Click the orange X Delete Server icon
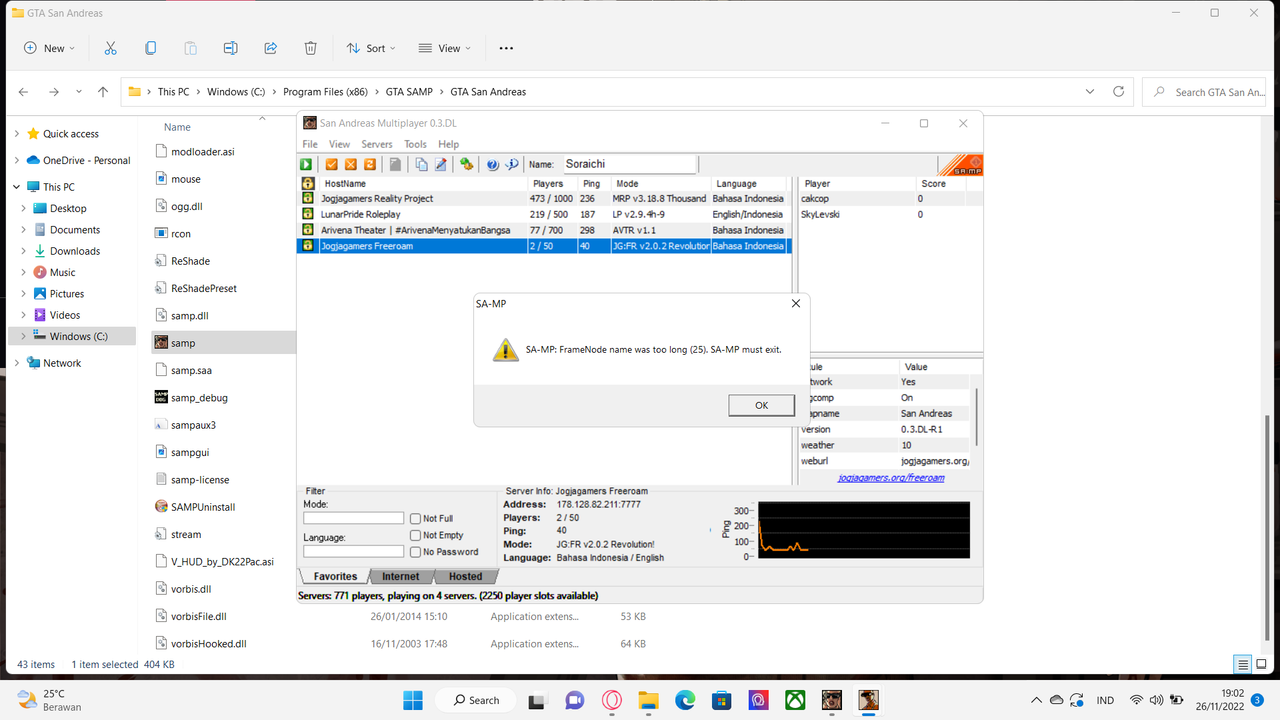Screen dimensions: 1280x720 click(351, 164)
